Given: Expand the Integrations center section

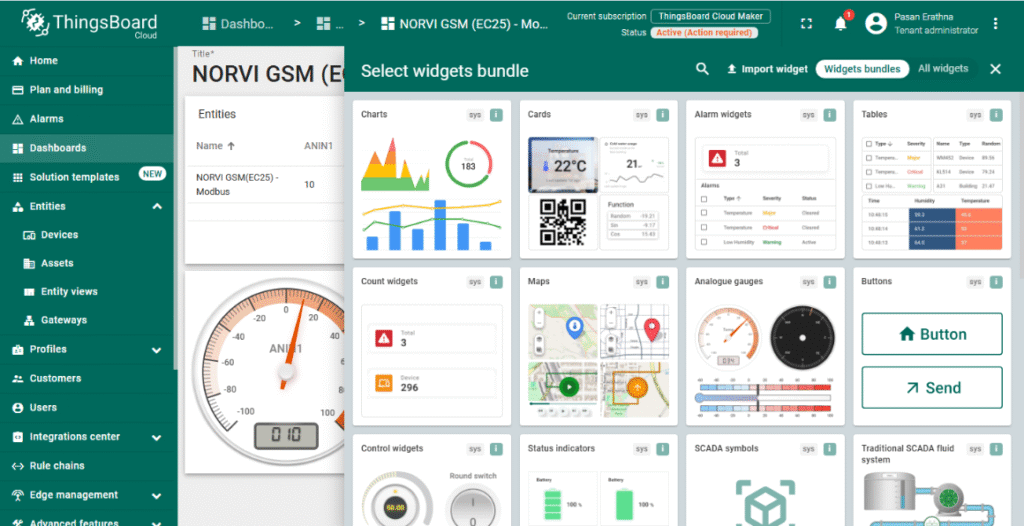Looking at the screenshot, I should click(x=157, y=437).
